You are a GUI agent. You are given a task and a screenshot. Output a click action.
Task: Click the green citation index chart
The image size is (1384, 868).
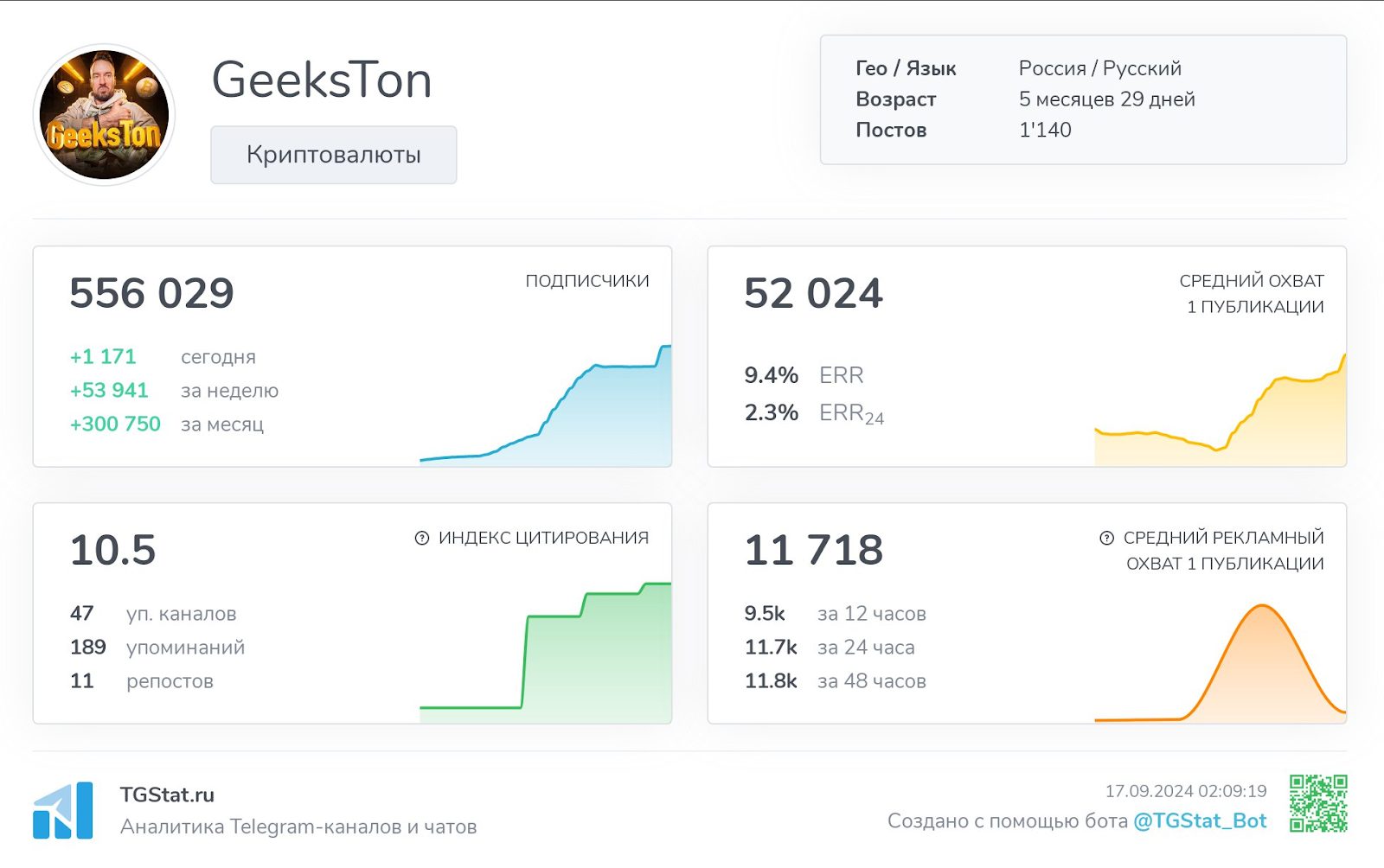[x=546, y=653]
